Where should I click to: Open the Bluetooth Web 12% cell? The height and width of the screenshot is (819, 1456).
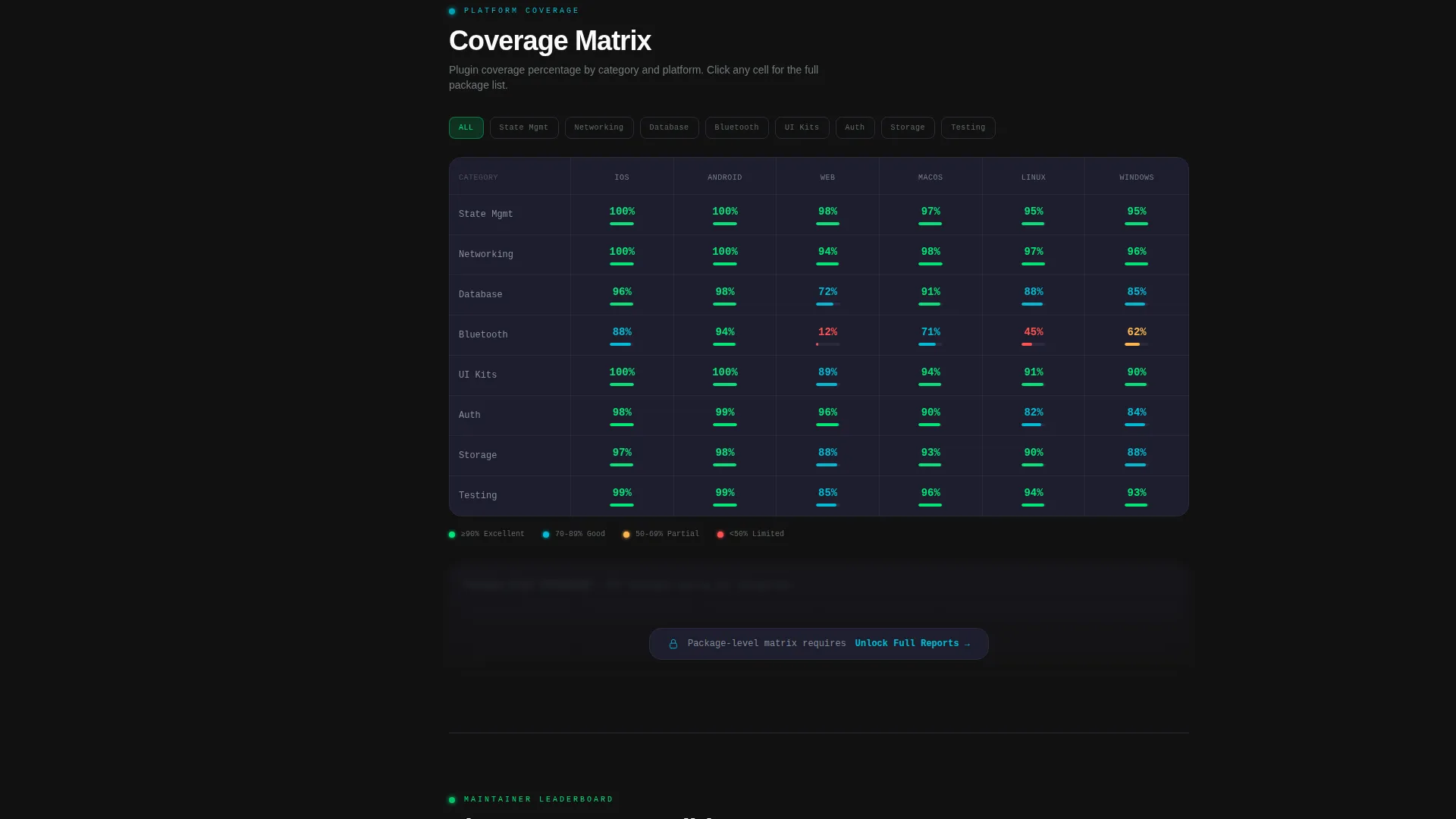point(827,335)
